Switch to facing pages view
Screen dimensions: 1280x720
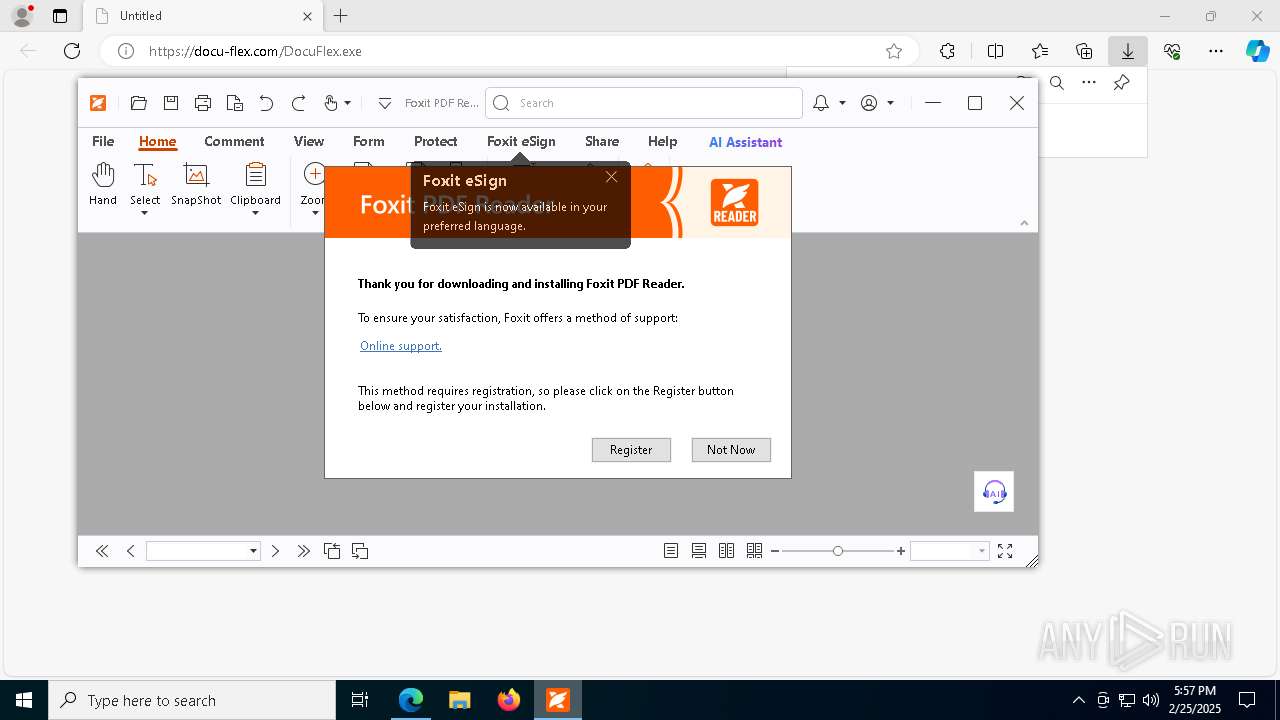click(x=727, y=551)
